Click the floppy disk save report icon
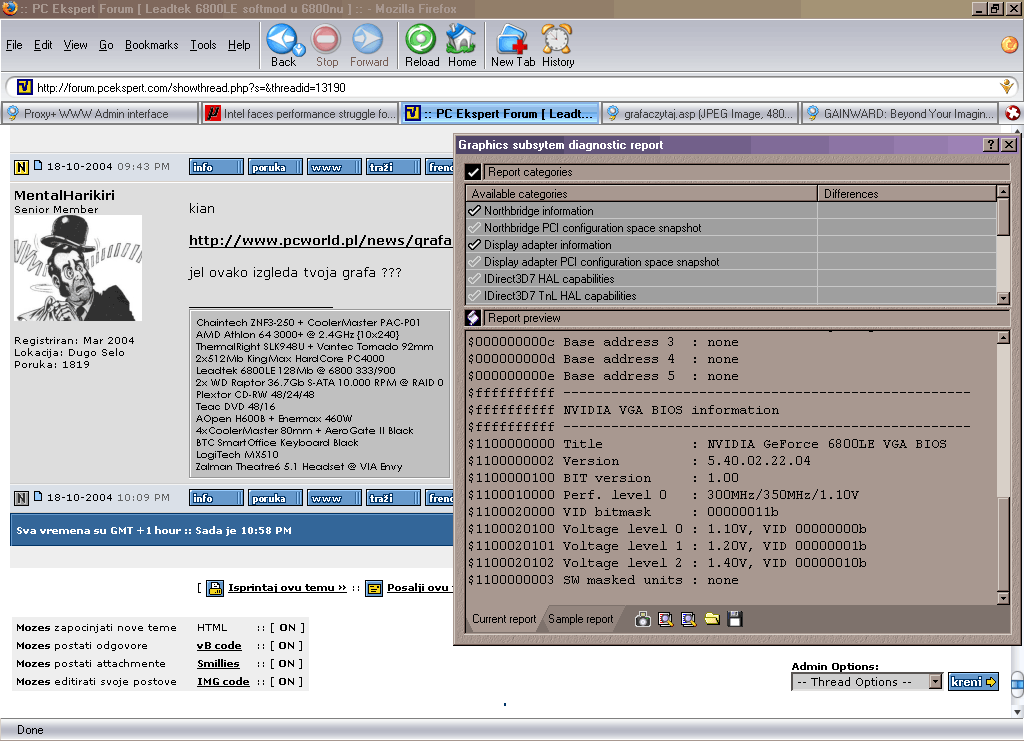Image resolution: width=1024 pixels, height=741 pixels. click(735, 620)
